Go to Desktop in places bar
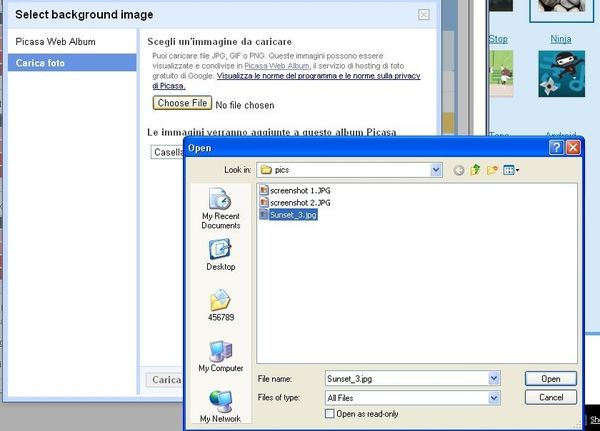This screenshot has height=431, width=600. pyautogui.click(x=220, y=254)
